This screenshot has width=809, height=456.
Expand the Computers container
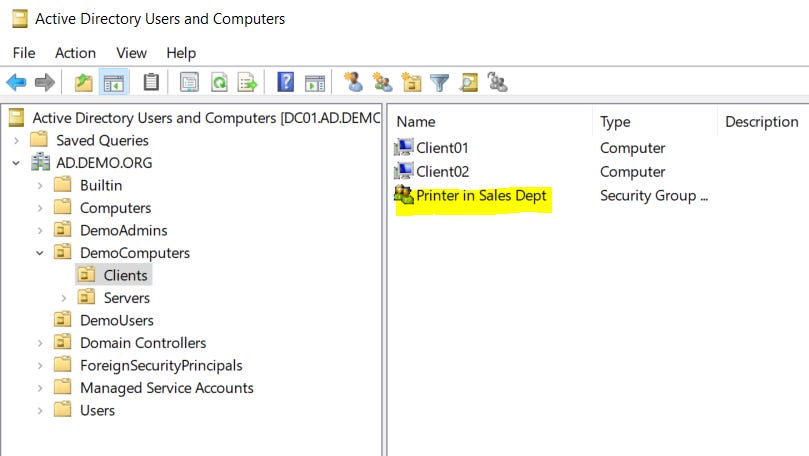pos(40,208)
